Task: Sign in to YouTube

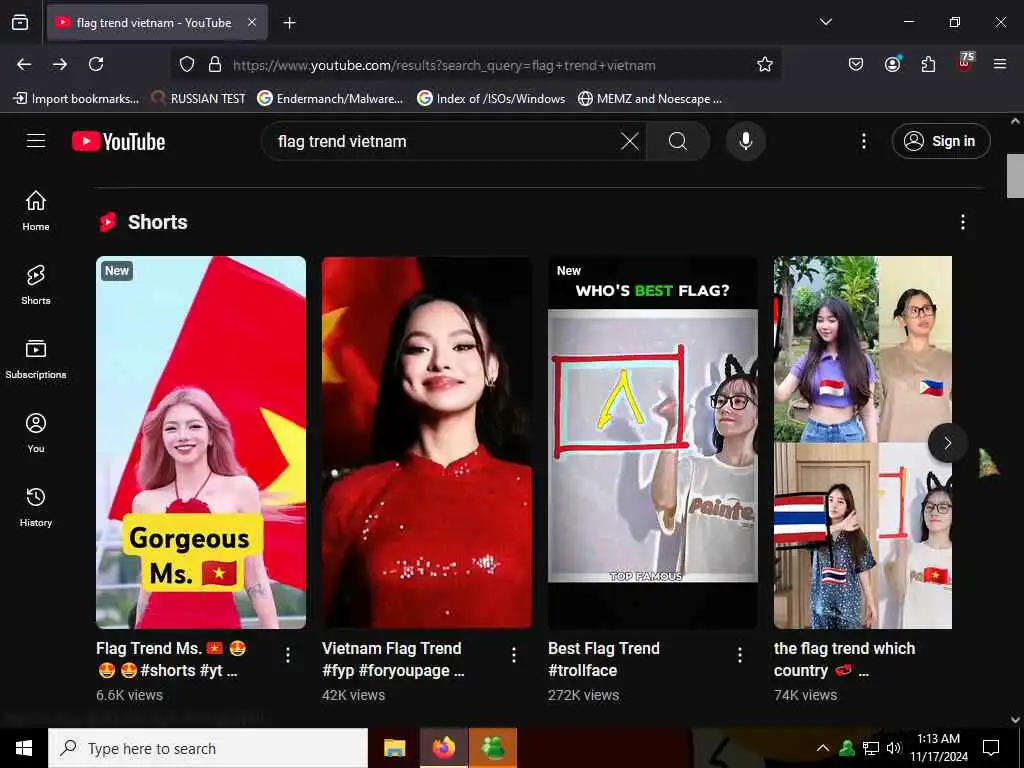Action: click(940, 141)
